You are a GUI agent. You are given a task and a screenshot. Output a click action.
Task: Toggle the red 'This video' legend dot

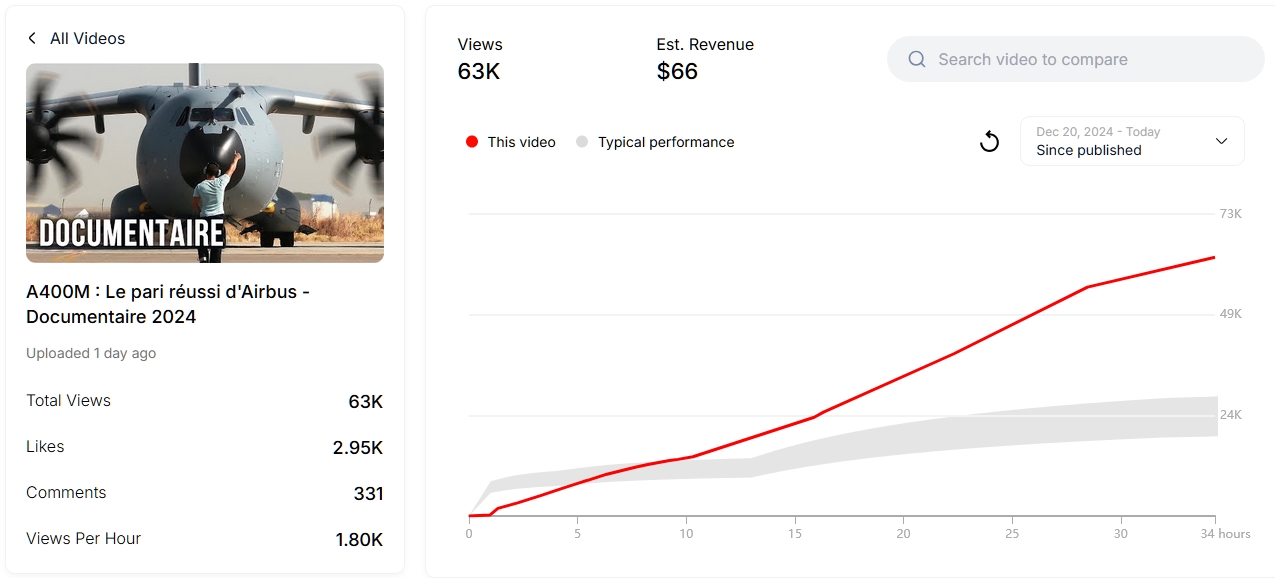click(x=472, y=142)
